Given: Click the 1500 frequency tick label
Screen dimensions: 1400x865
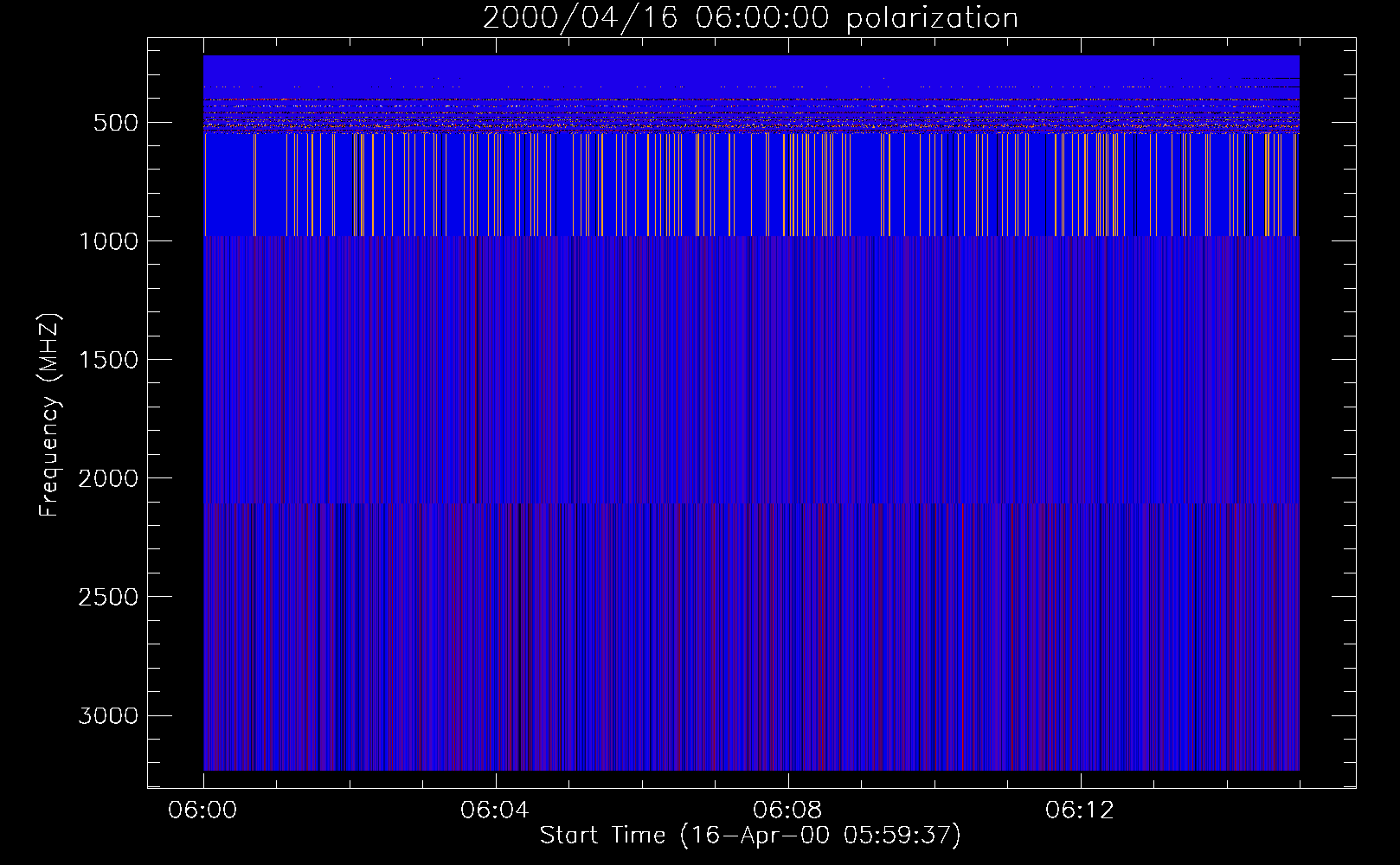Looking at the screenshot, I should click(108, 360).
